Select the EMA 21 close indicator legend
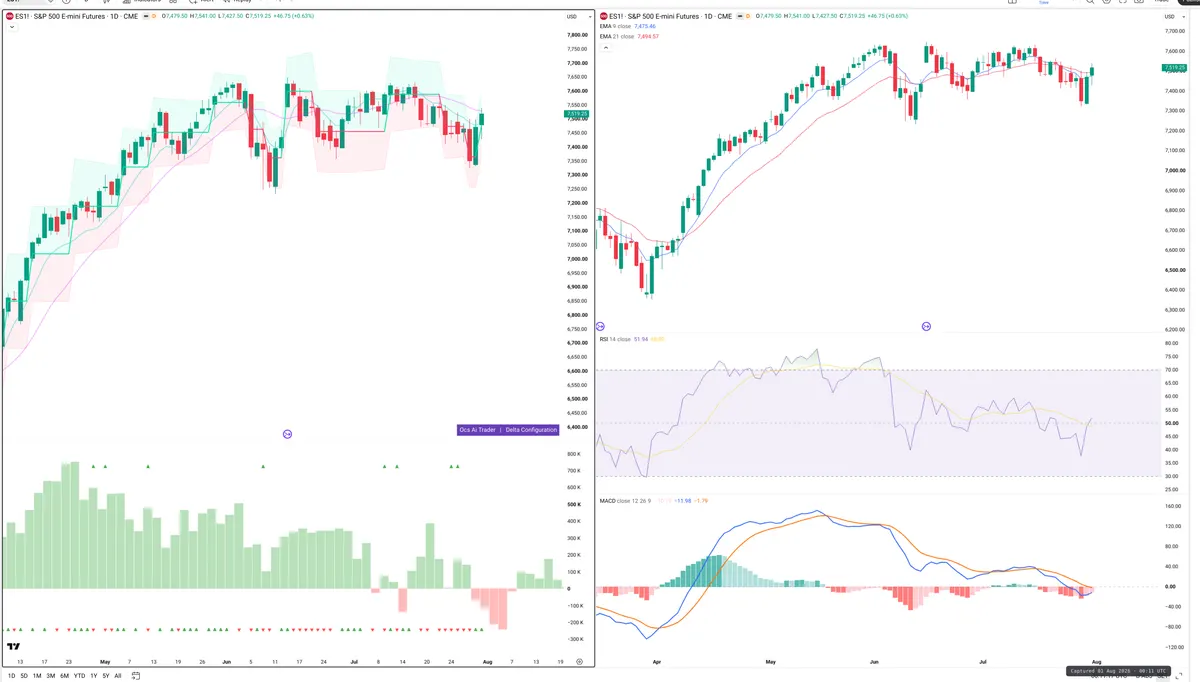This screenshot has height=682, width=1200. (617, 36)
